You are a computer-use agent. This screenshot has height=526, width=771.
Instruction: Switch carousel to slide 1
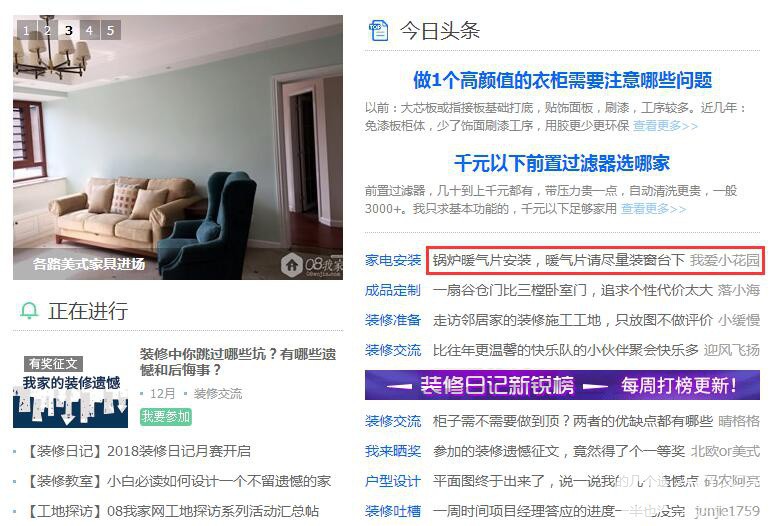pos(27,30)
